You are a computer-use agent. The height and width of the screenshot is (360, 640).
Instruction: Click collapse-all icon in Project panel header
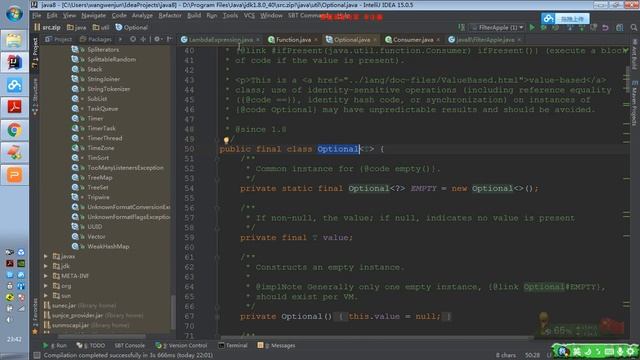coord(143,39)
